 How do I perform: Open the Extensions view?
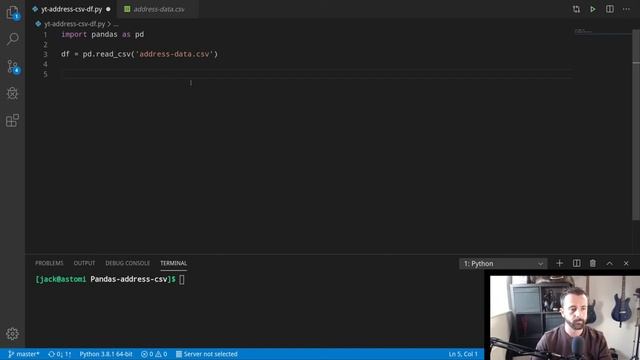[x=13, y=120]
